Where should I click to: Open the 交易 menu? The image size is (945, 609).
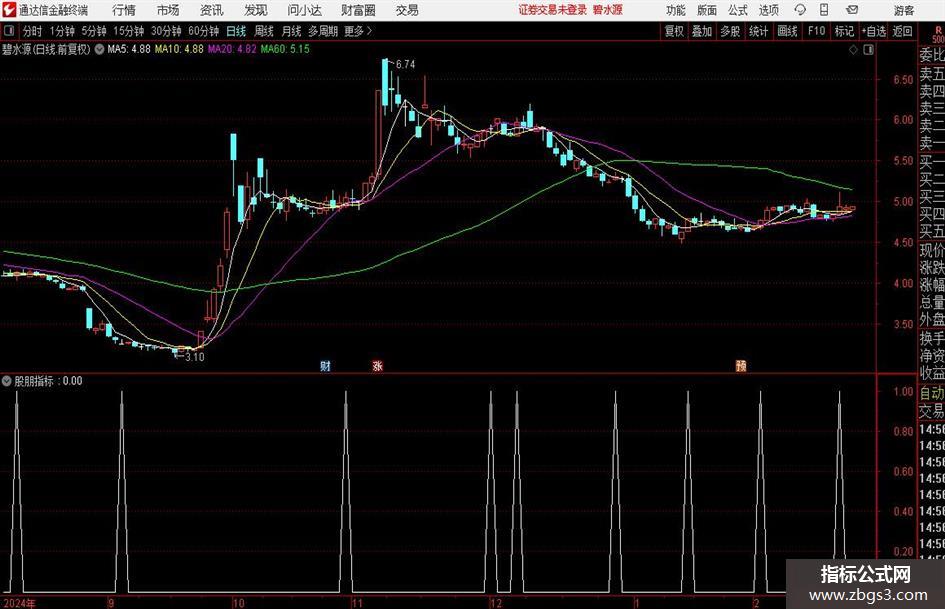click(x=407, y=10)
